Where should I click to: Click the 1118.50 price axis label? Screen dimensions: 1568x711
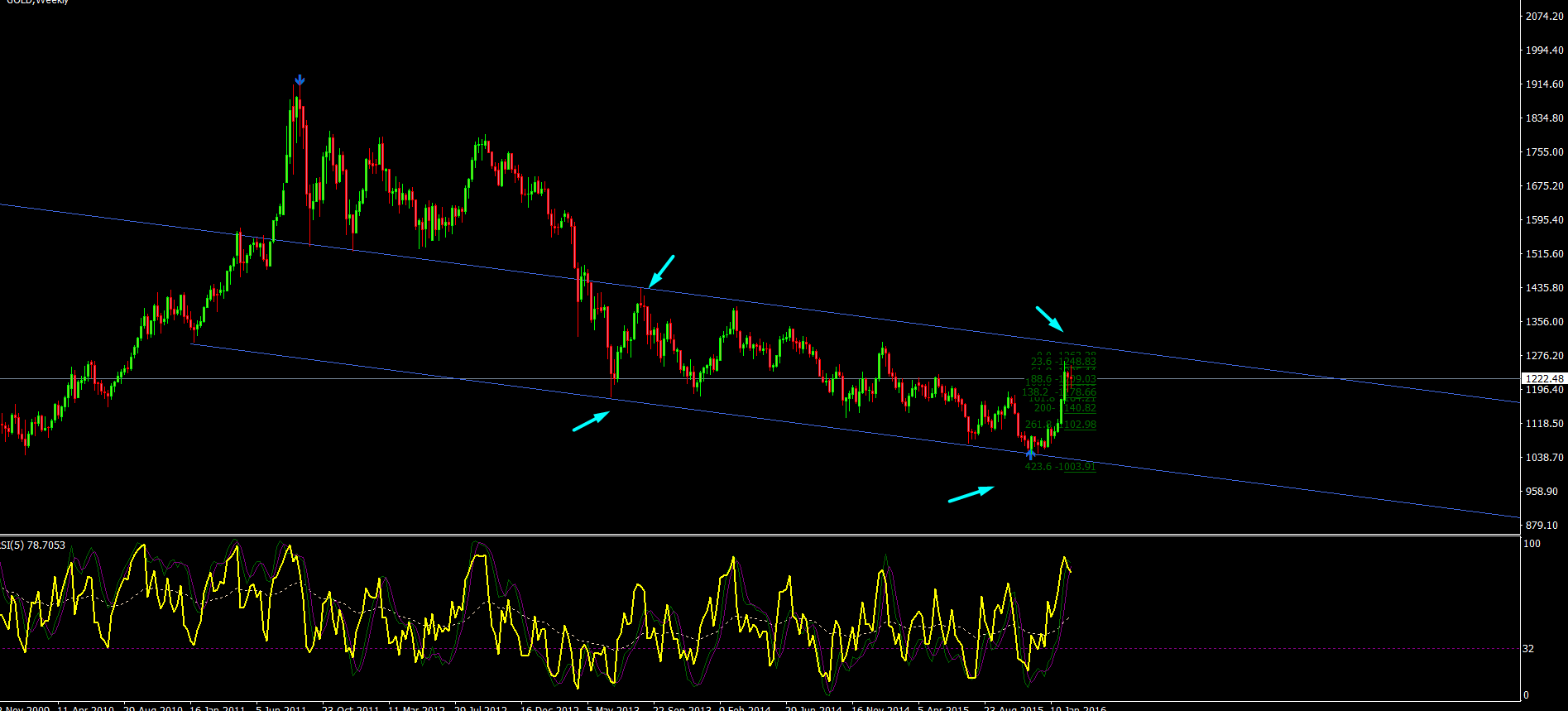click(x=1545, y=424)
